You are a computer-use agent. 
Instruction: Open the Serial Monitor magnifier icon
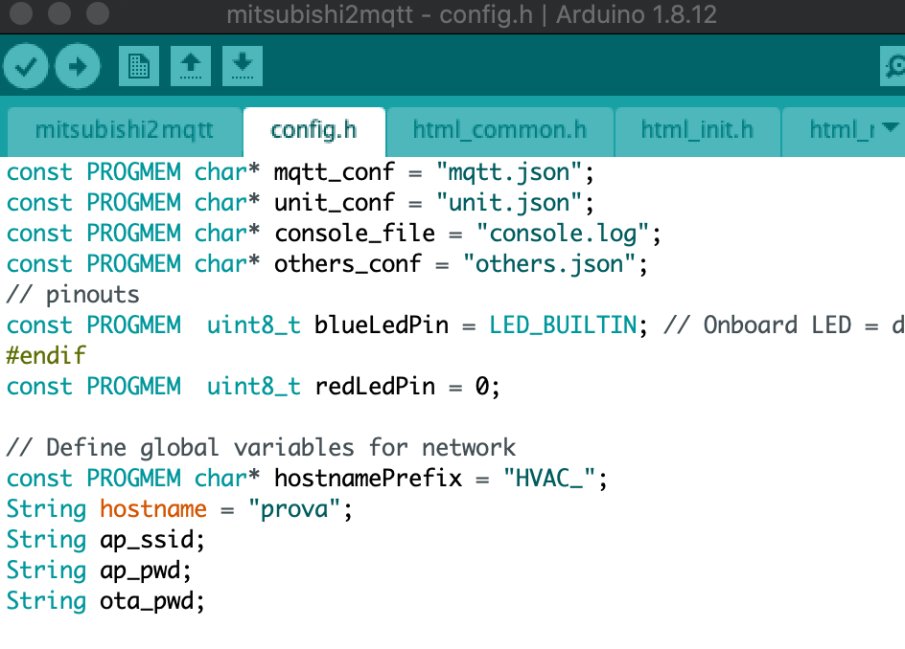point(893,66)
